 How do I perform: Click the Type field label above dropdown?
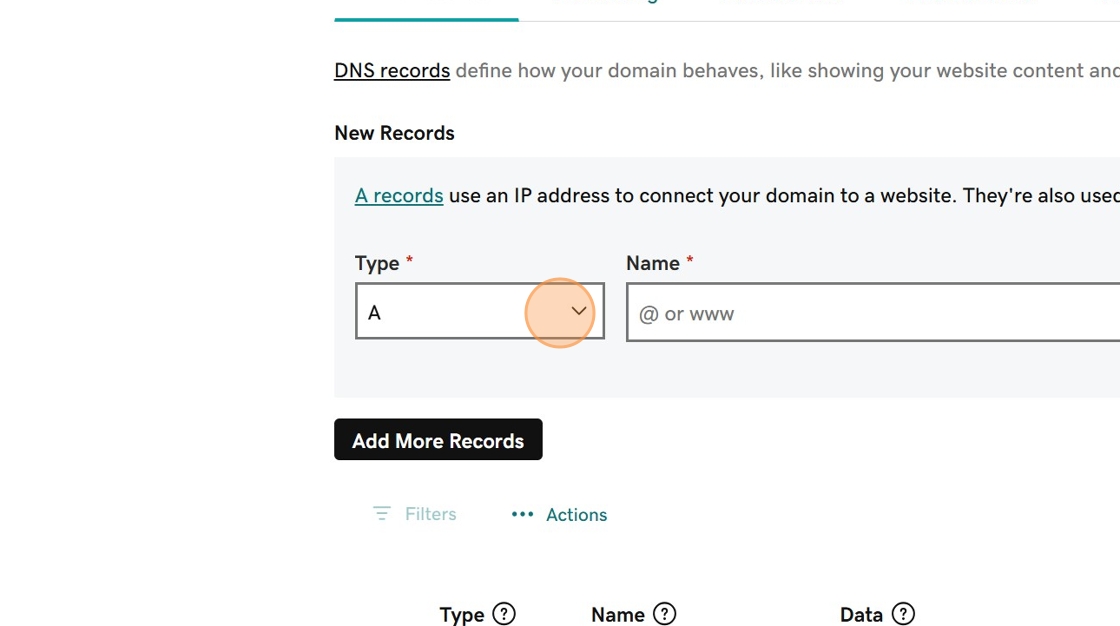[377, 264]
